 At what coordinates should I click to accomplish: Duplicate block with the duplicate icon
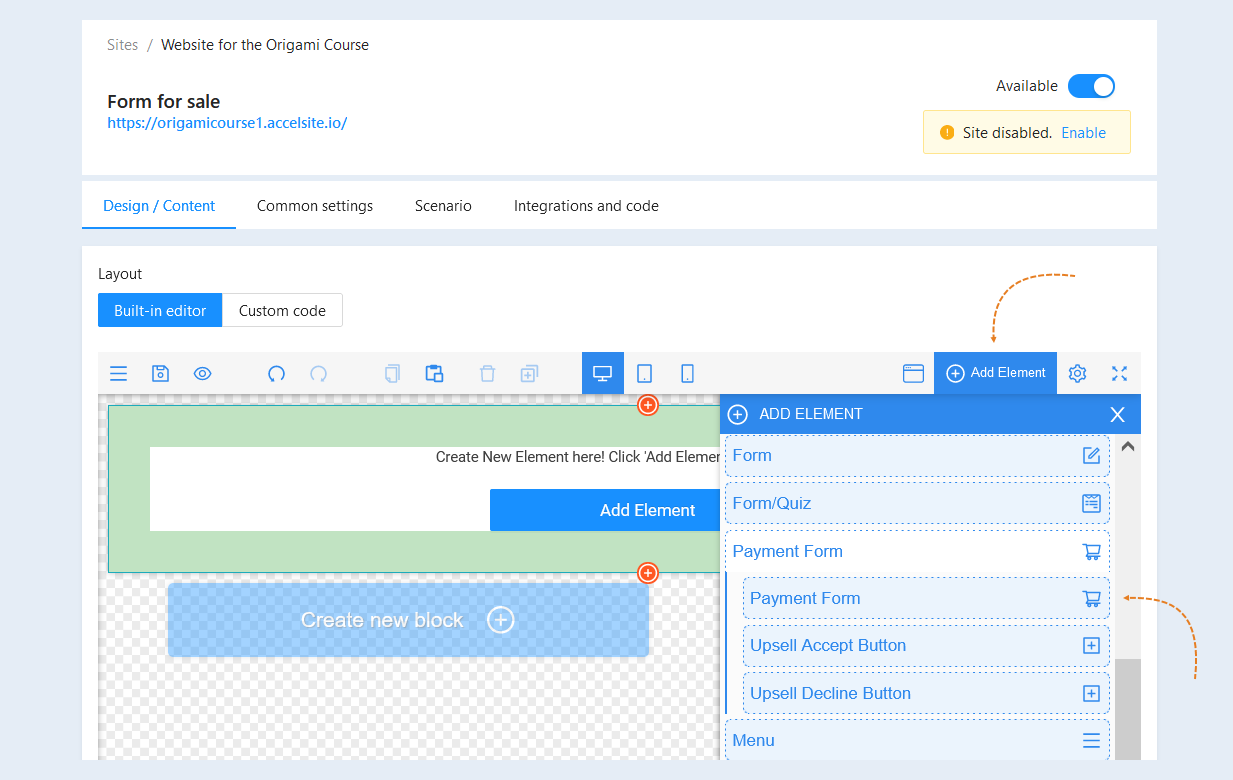point(529,374)
